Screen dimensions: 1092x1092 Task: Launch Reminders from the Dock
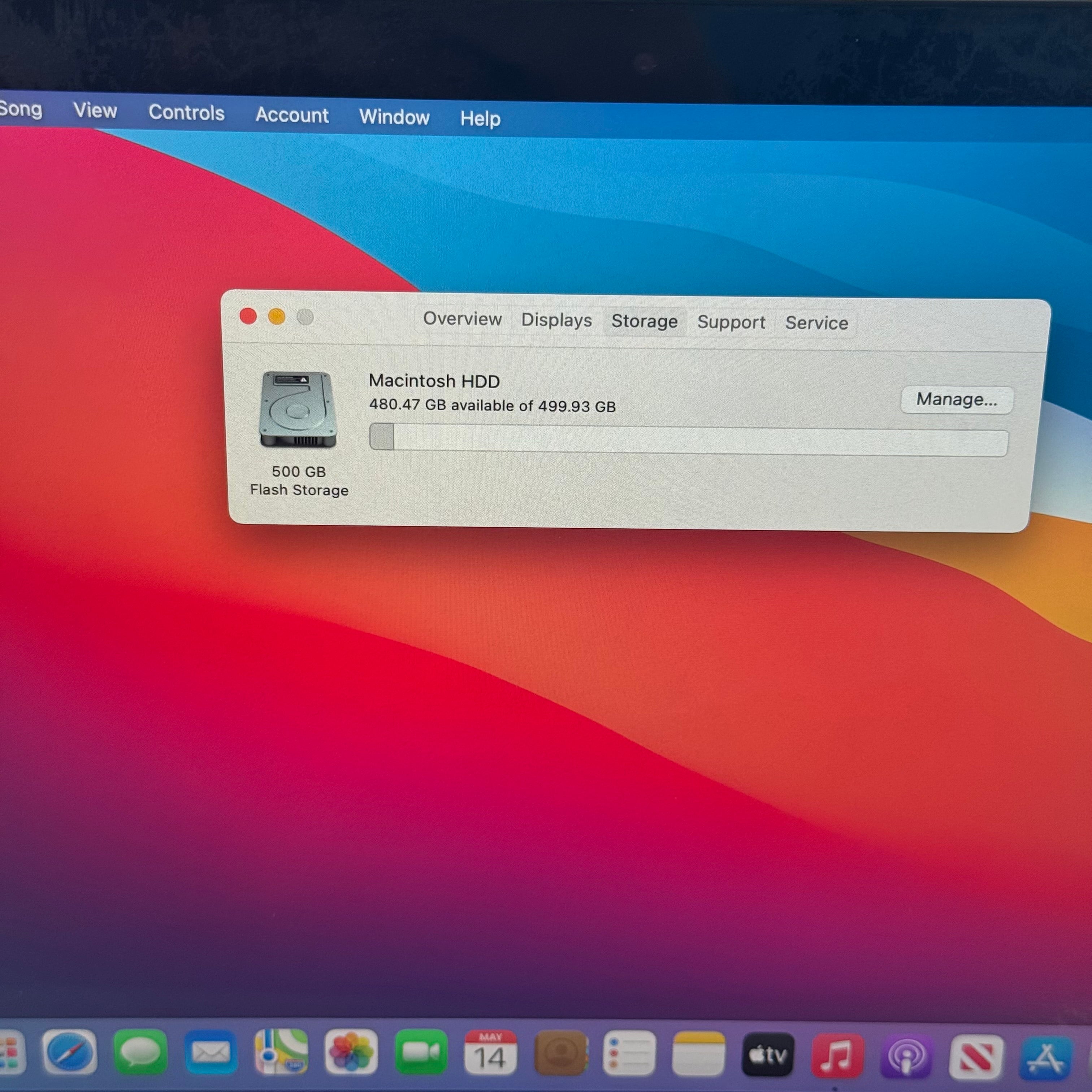(629, 1054)
